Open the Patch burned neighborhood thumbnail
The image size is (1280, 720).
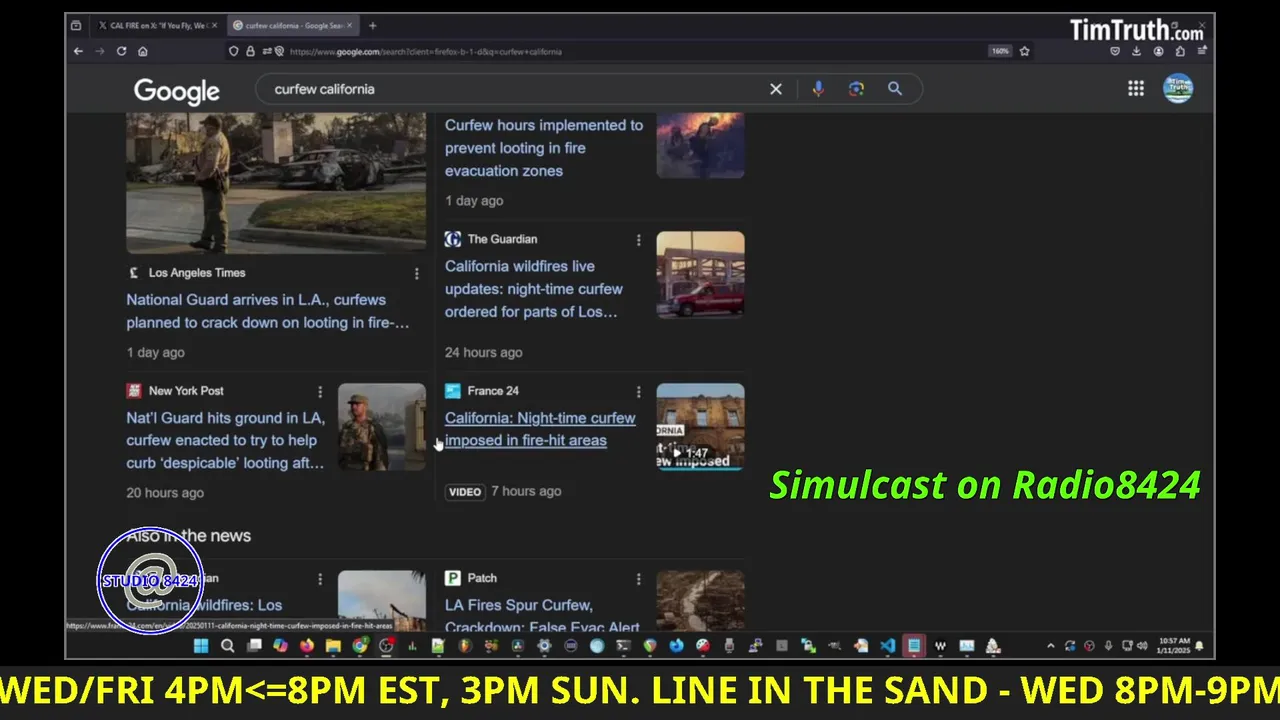[700, 602]
